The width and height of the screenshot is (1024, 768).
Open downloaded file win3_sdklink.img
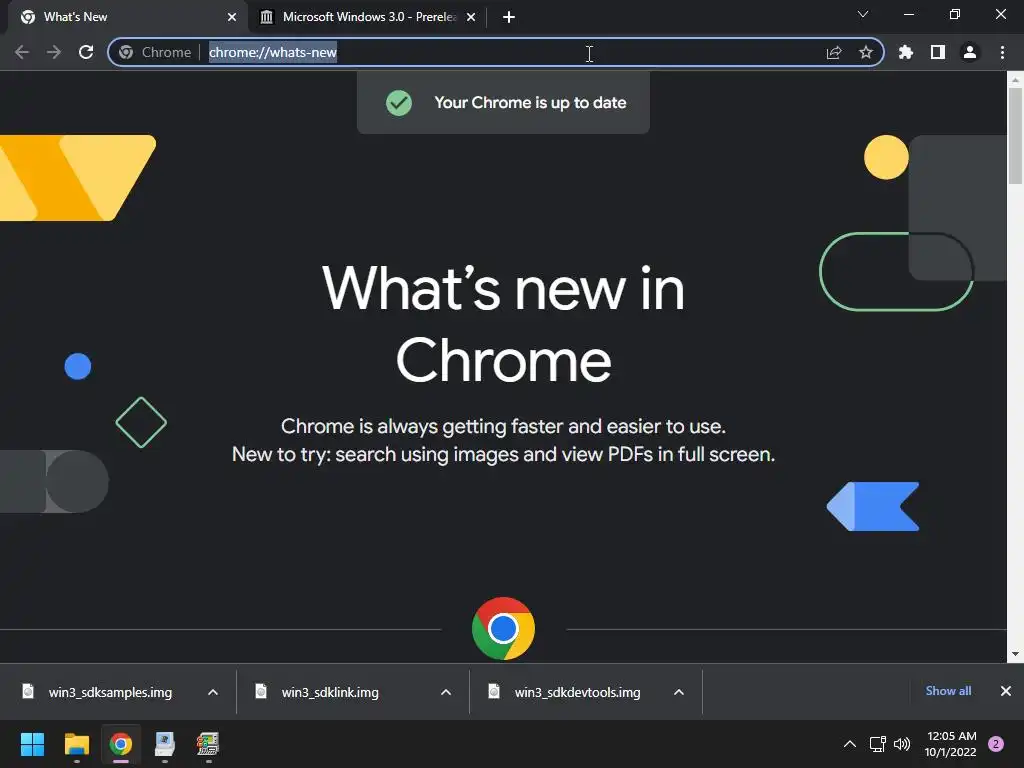[330, 692]
